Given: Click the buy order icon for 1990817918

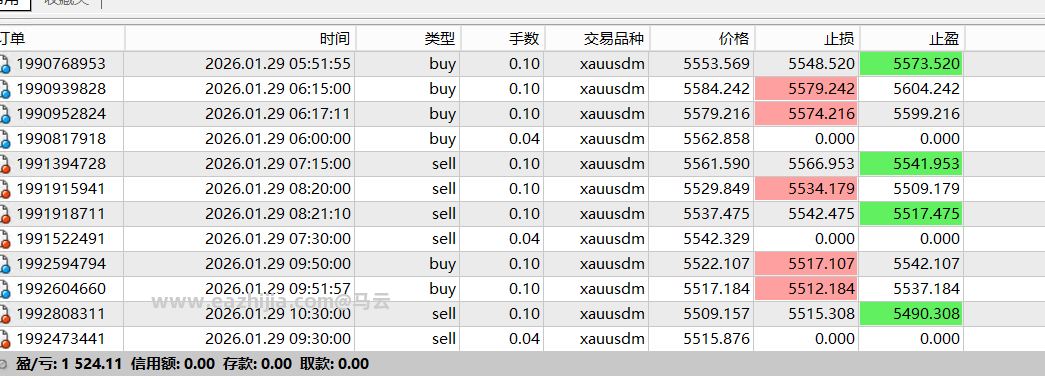Looking at the screenshot, I should click(x=5, y=139).
